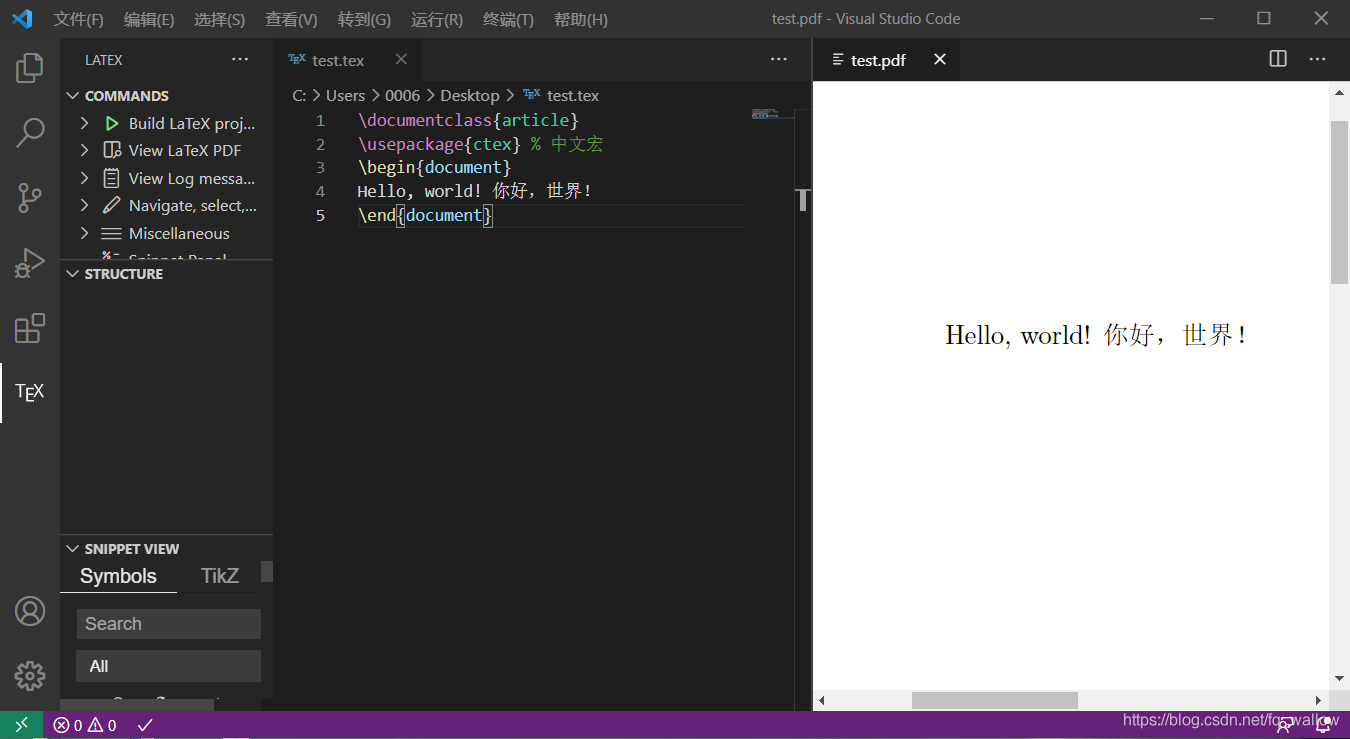The height and width of the screenshot is (739, 1350).
Task: Click the C: breadcrumb segment
Action: click(299, 95)
